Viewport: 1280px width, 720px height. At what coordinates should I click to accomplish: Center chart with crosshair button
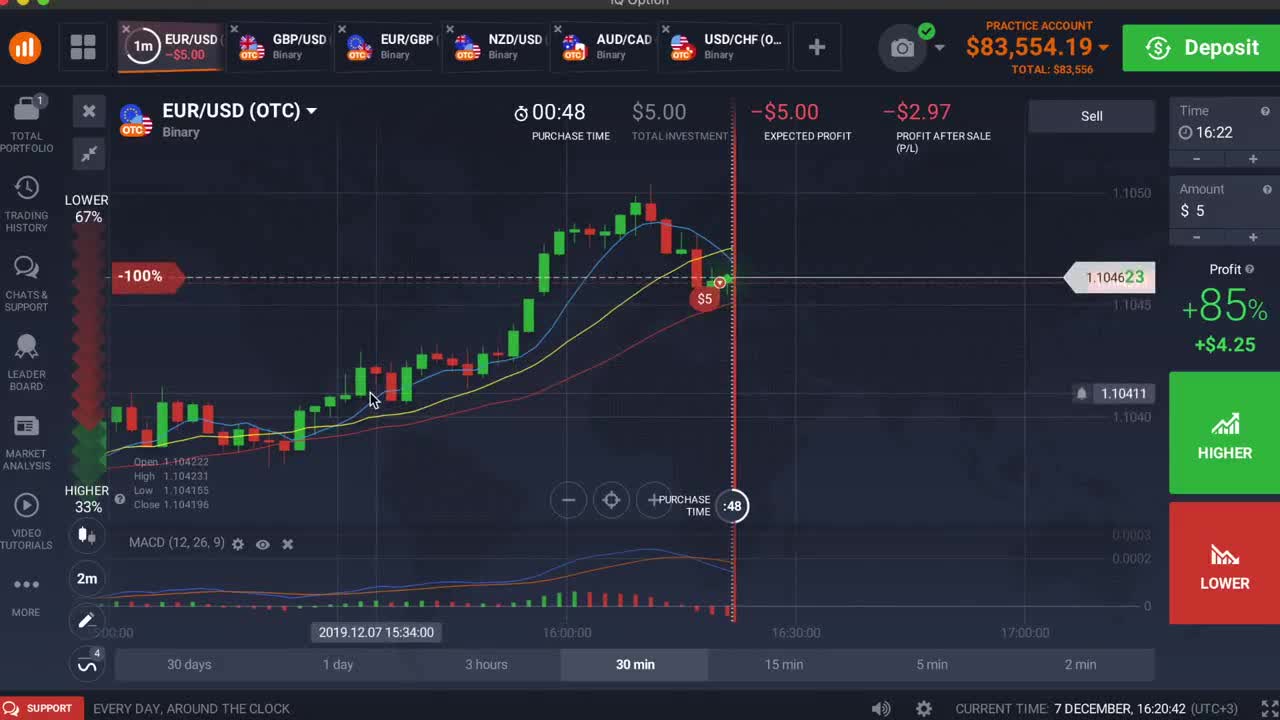tap(611, 500)
